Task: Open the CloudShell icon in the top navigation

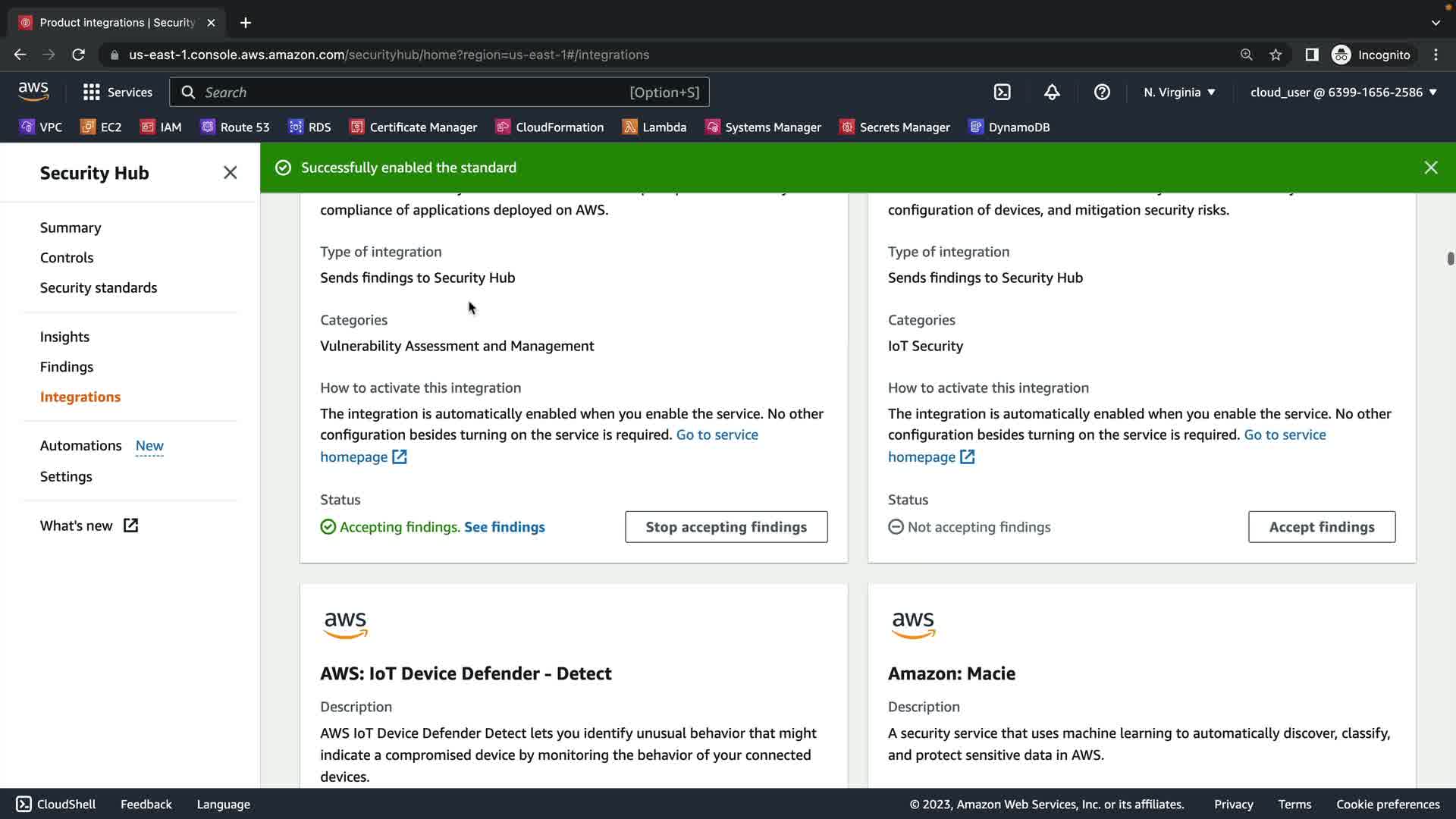Action: 1002,92
